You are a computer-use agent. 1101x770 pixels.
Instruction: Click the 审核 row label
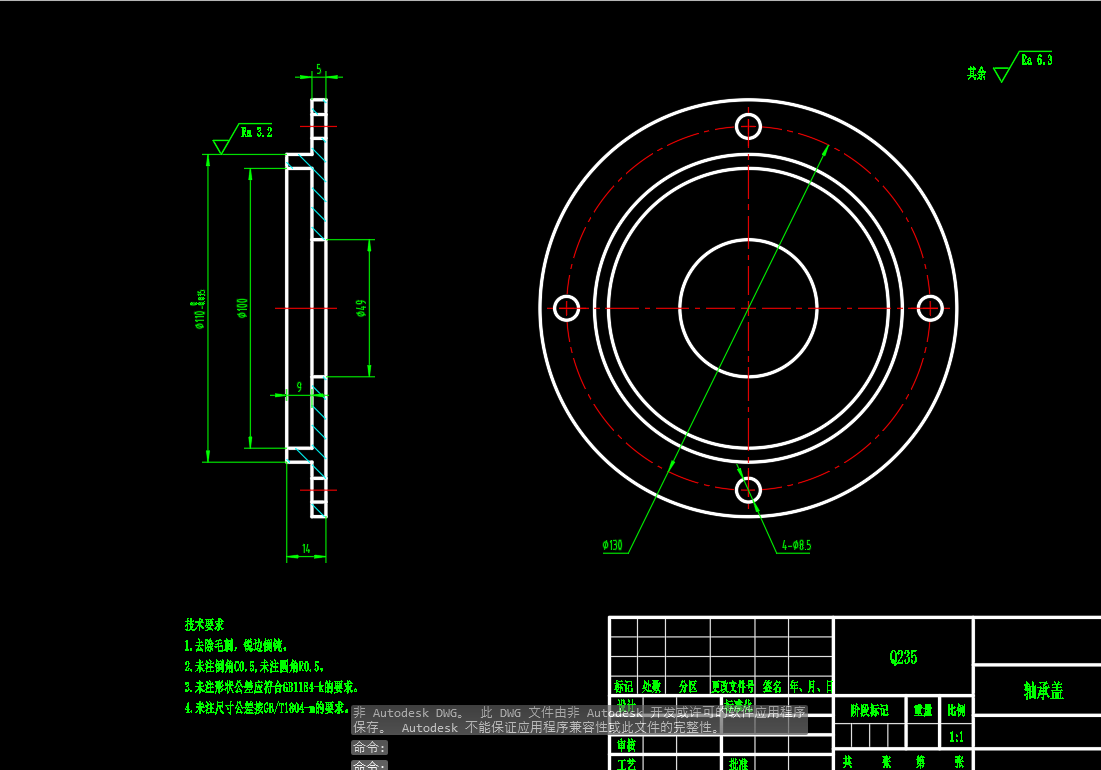point(626,745)
